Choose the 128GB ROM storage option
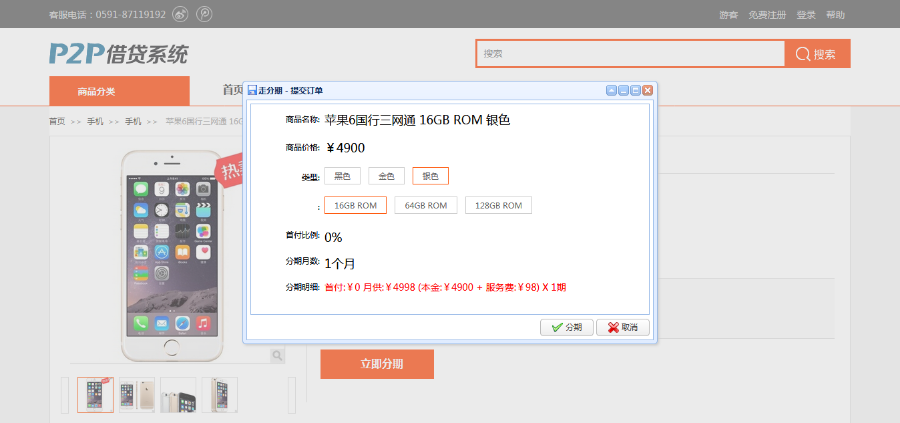 coord(498,205)
